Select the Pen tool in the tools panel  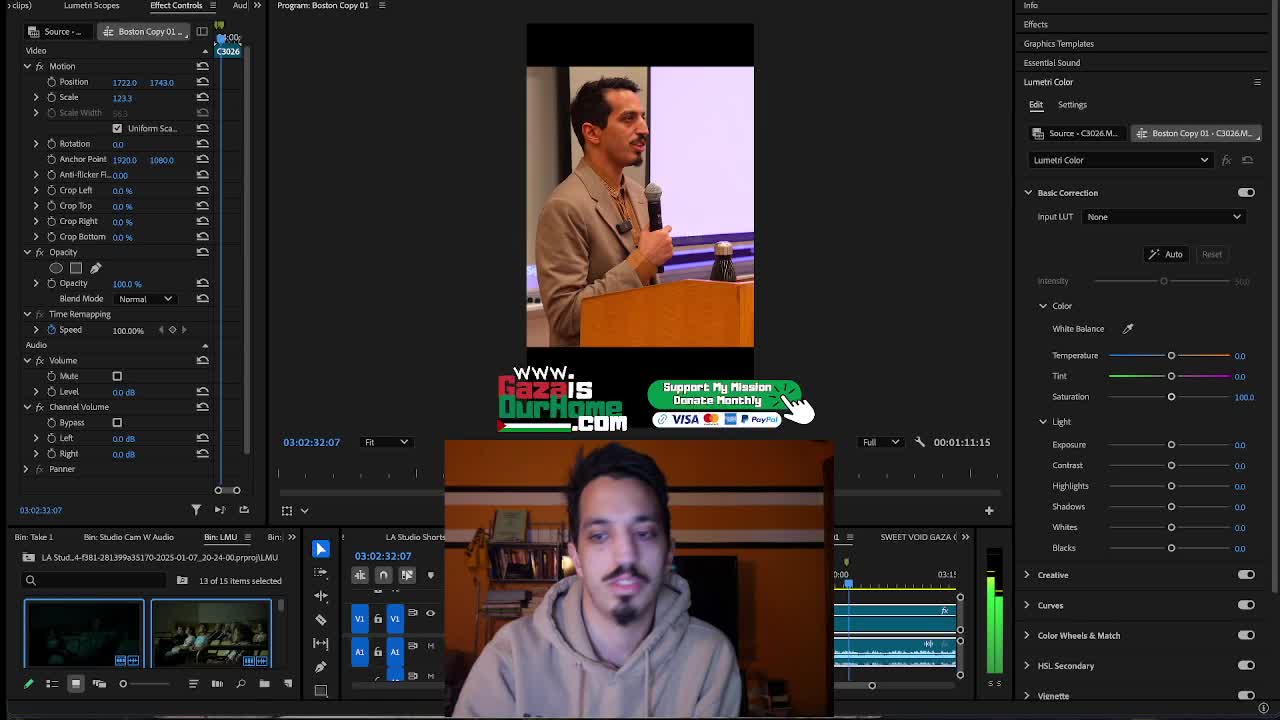click(x=320, y=666)
